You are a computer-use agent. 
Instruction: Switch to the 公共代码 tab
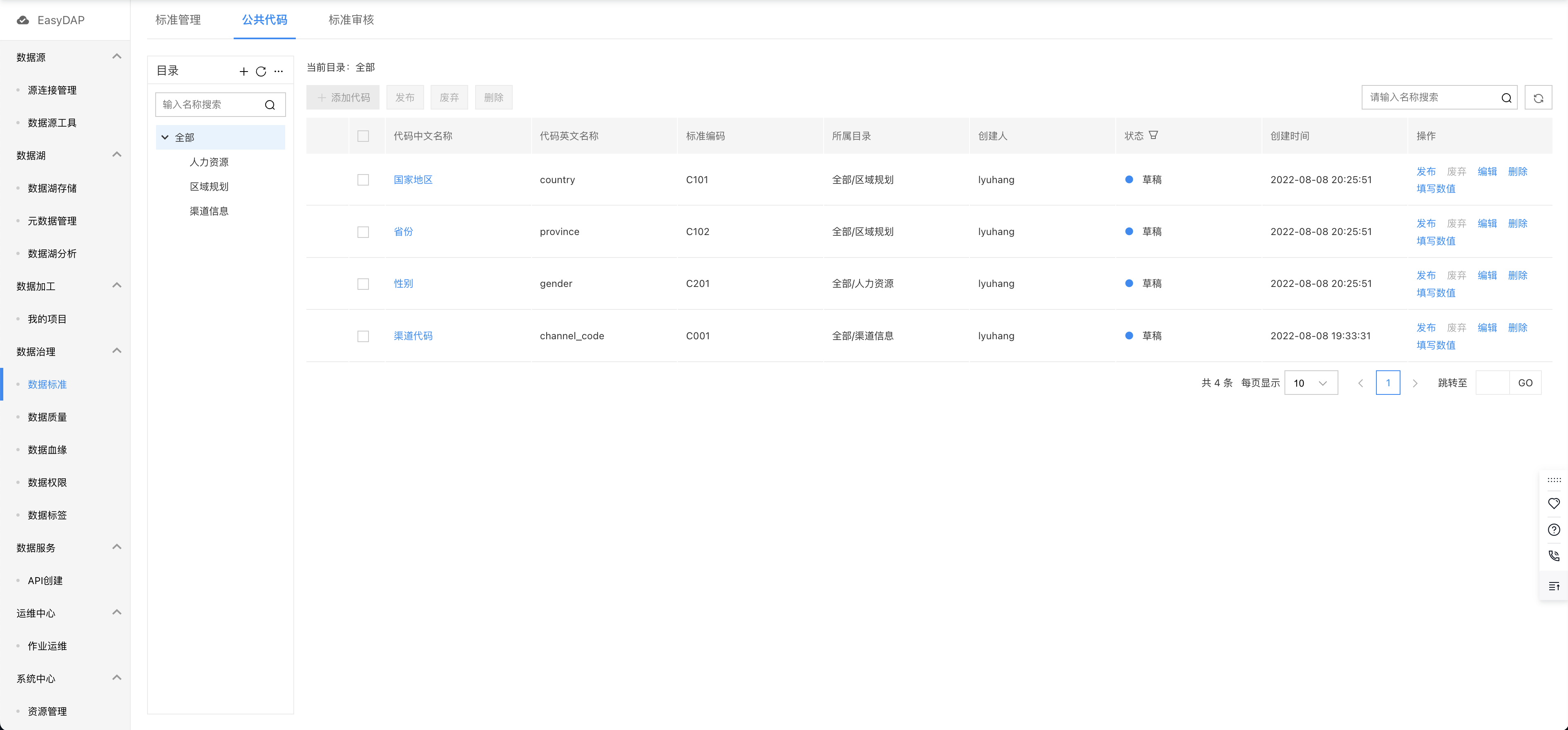[x=264, y=20]
